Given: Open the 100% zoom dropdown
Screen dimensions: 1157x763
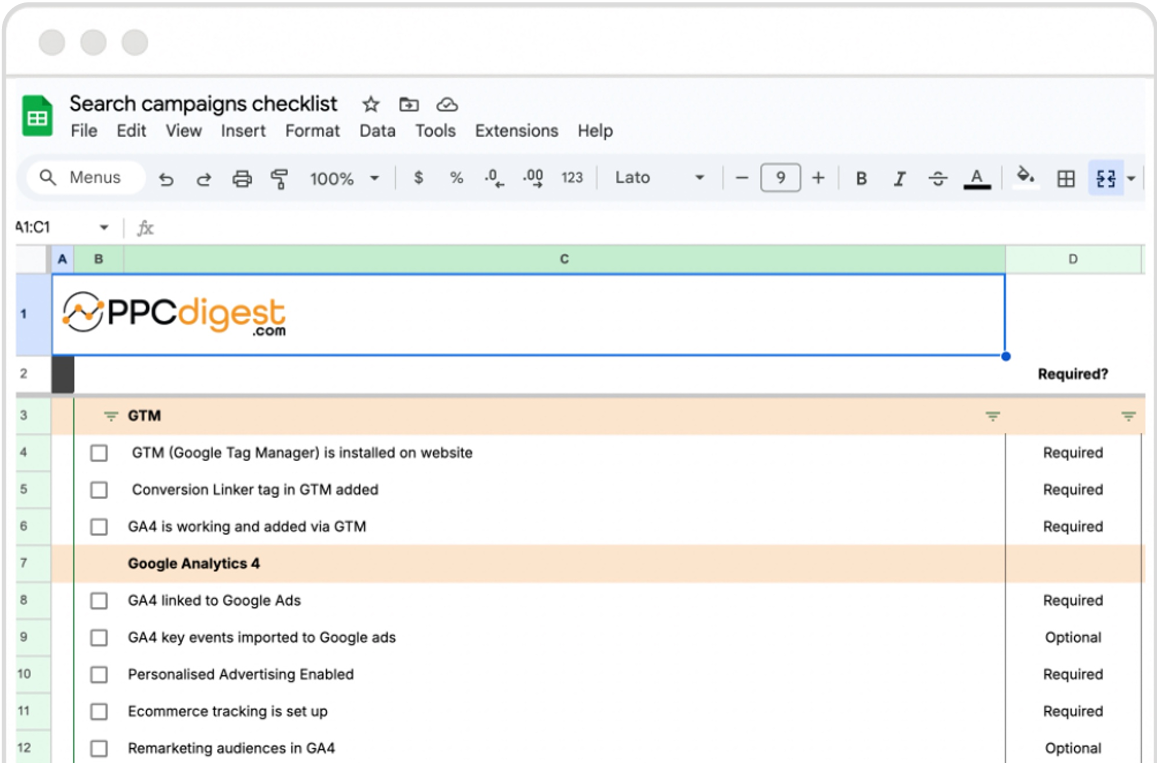Looking at the screenshot, I should pyautogui.click(x=344, y=178).
